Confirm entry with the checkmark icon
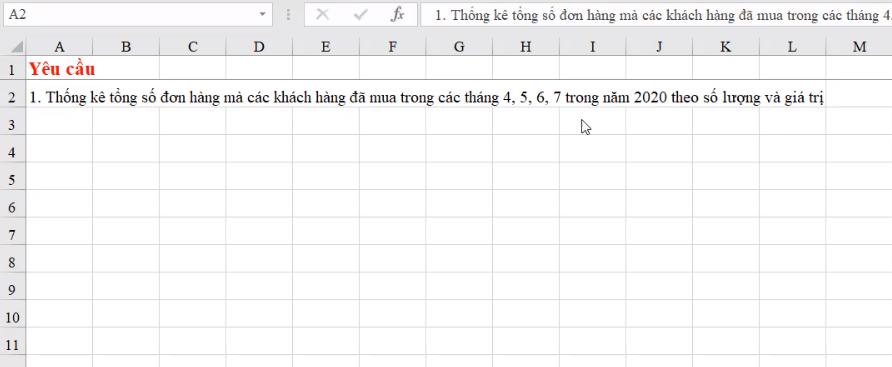This screenshot has width=892, height=367. point(360,15)
